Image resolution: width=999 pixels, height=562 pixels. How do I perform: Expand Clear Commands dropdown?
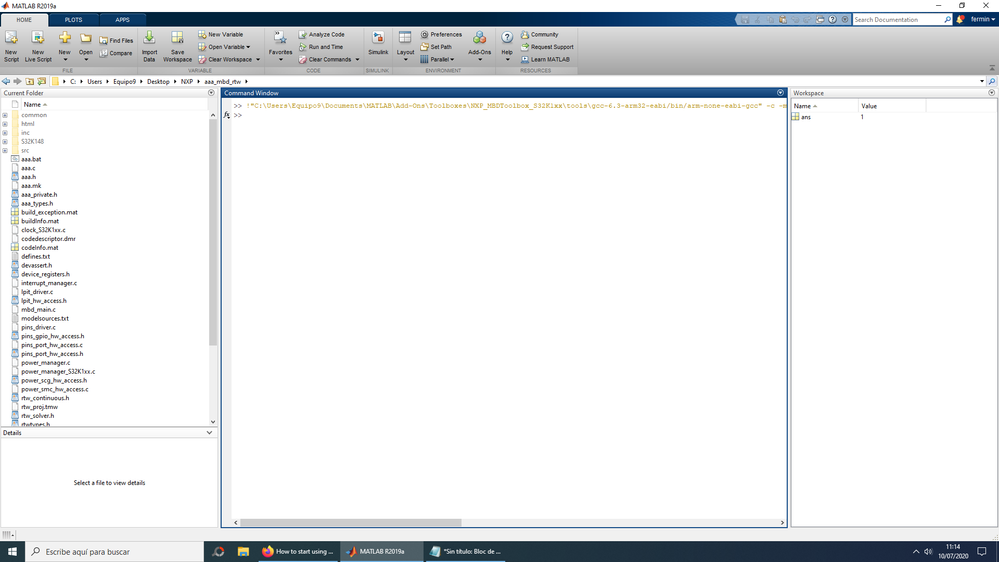click(357, 59)
